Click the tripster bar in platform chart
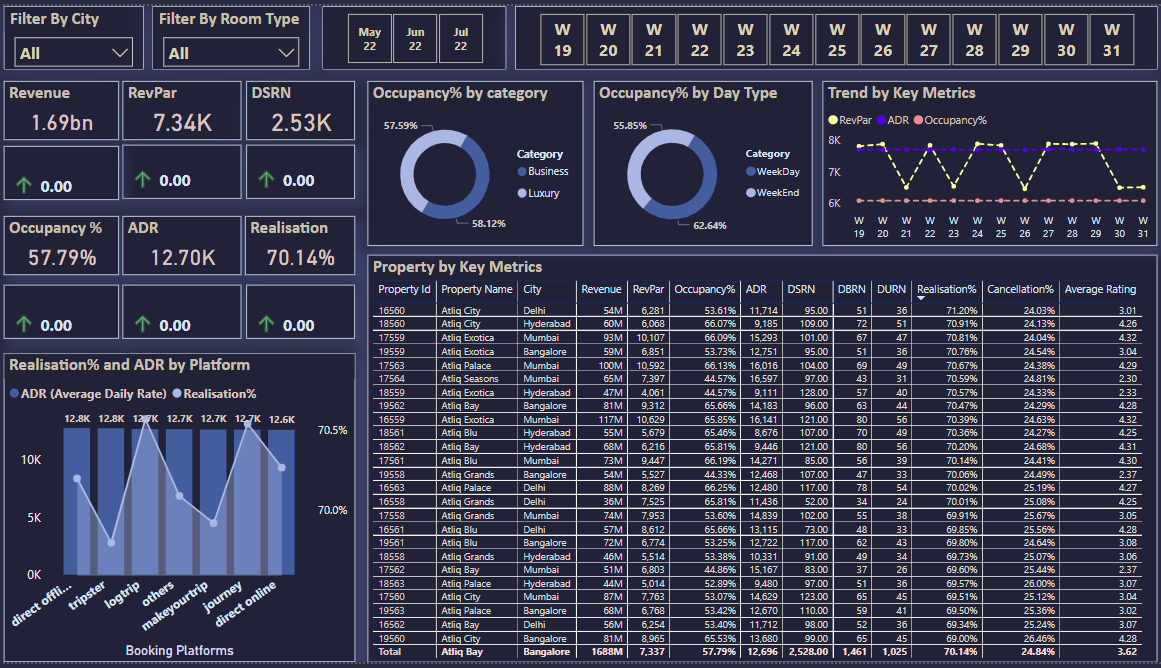The height and width of the screenshot is (668, 1161). pos(112,502)
